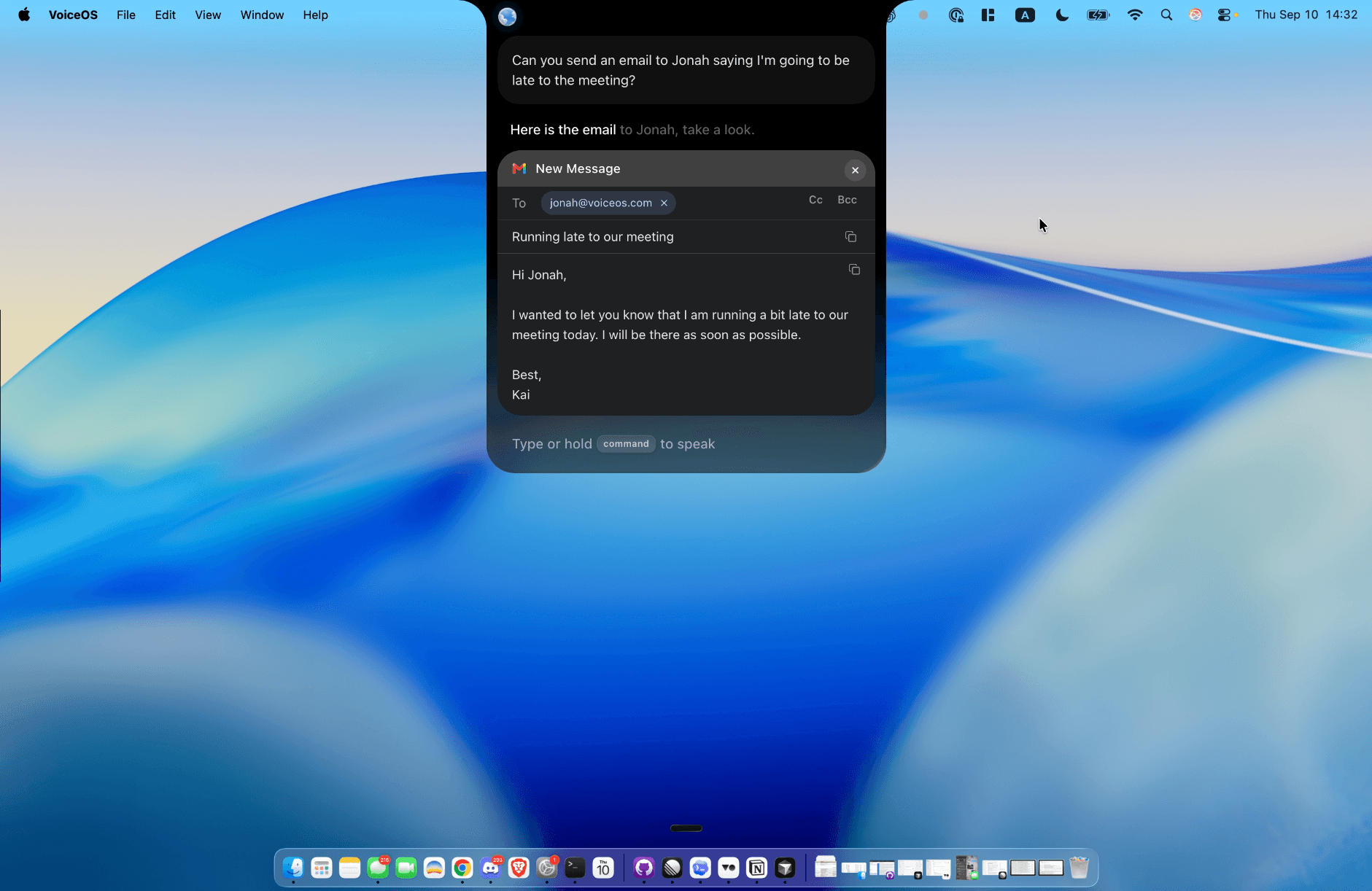The image size is (1372, 891).
Task: Add Bcc recipients to the email
Action: (x=847, y=200)
